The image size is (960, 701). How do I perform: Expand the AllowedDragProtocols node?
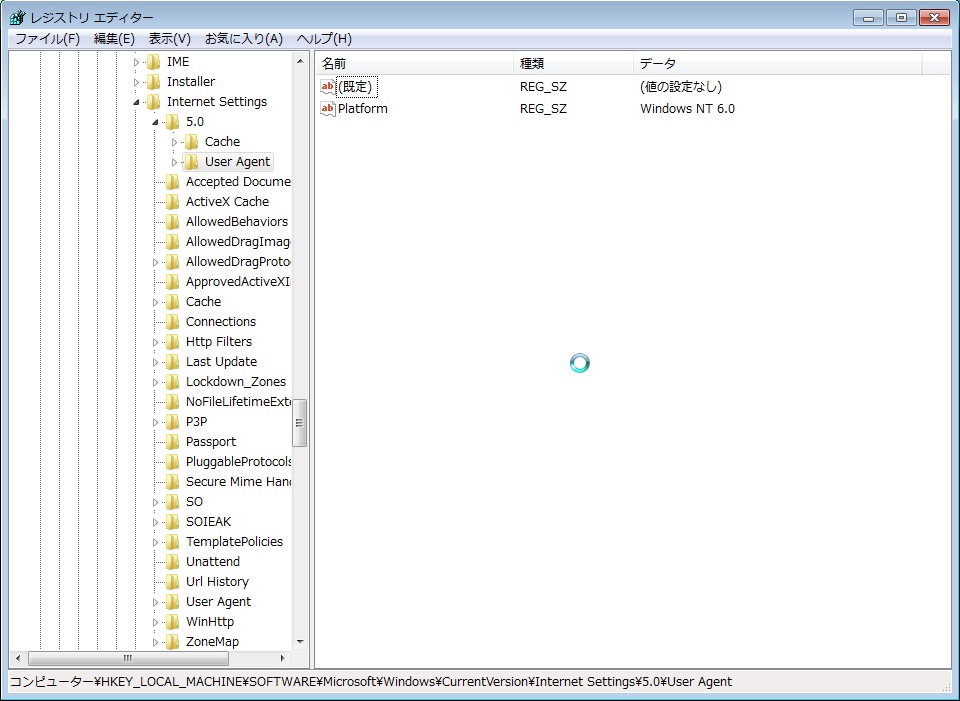(x=155, y=262)
